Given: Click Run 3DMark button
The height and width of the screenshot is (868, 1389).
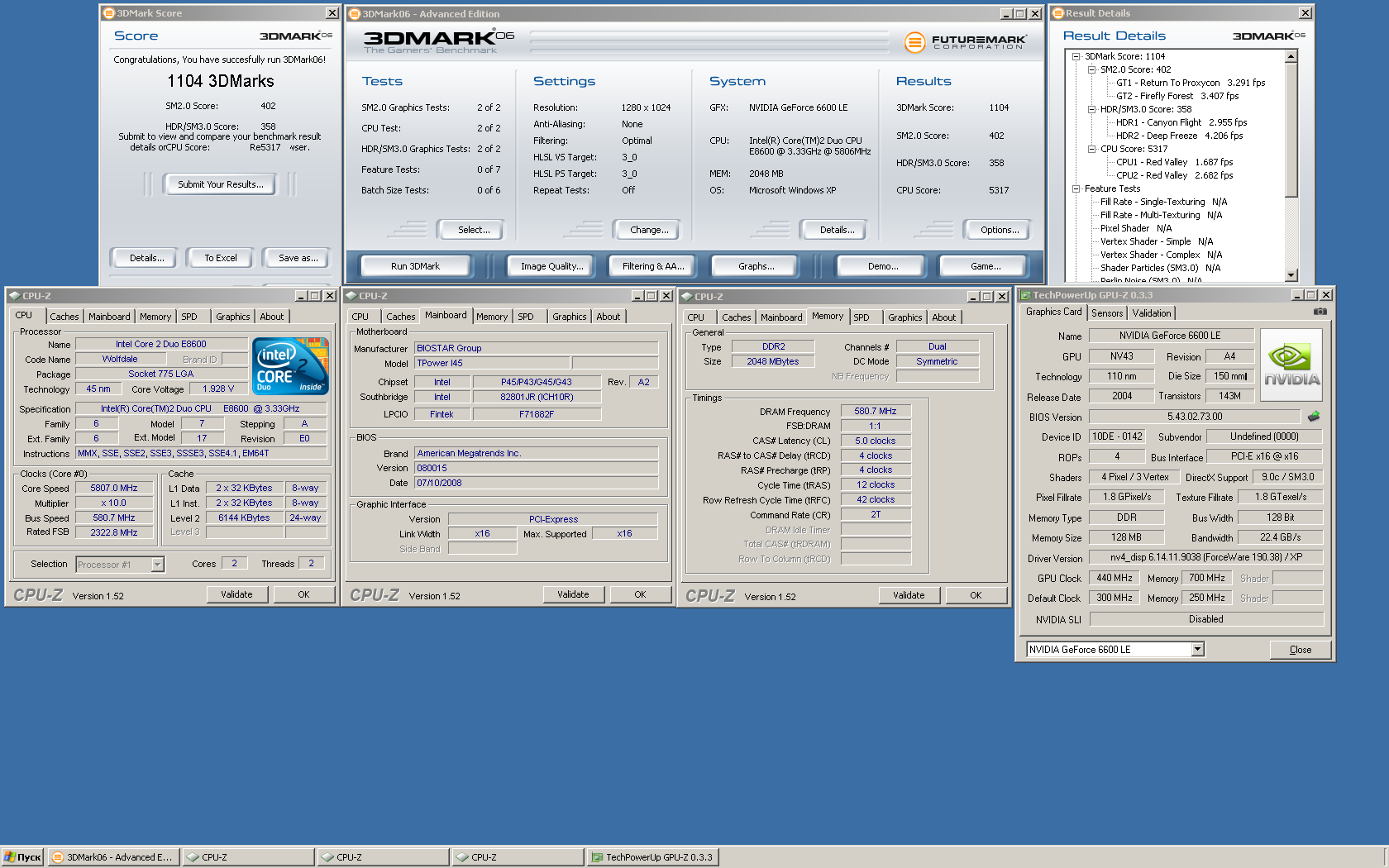Looking at the screenshot, I should (x=415, y=266).
